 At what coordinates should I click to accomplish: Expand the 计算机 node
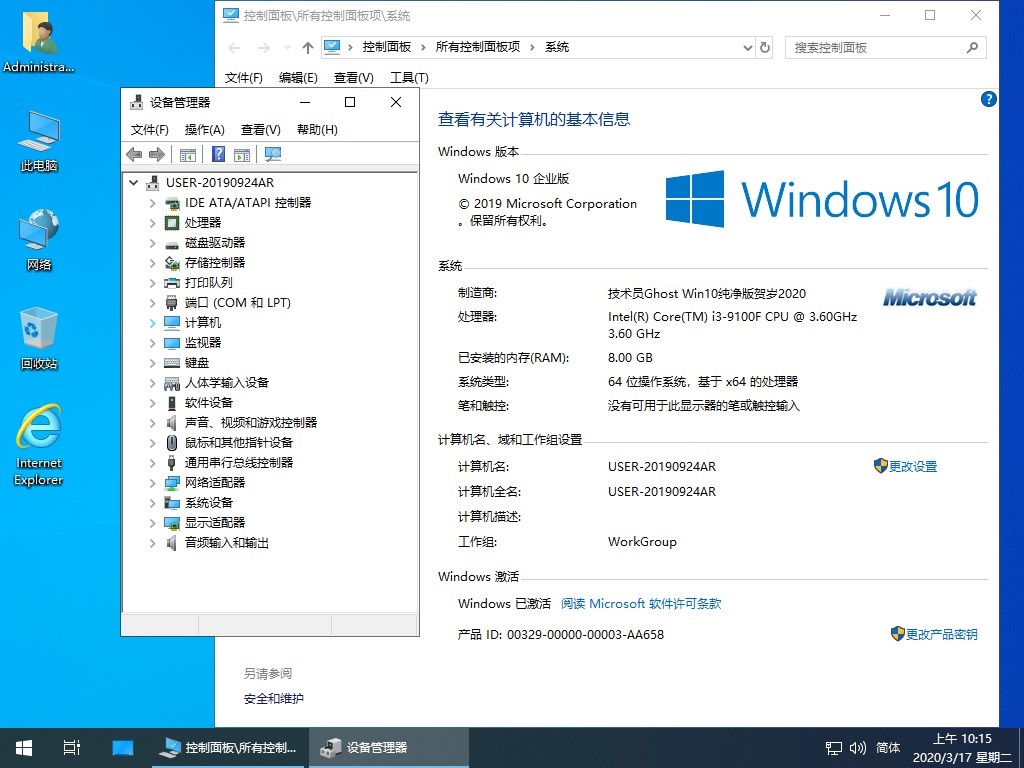click(x=152, y=323)
